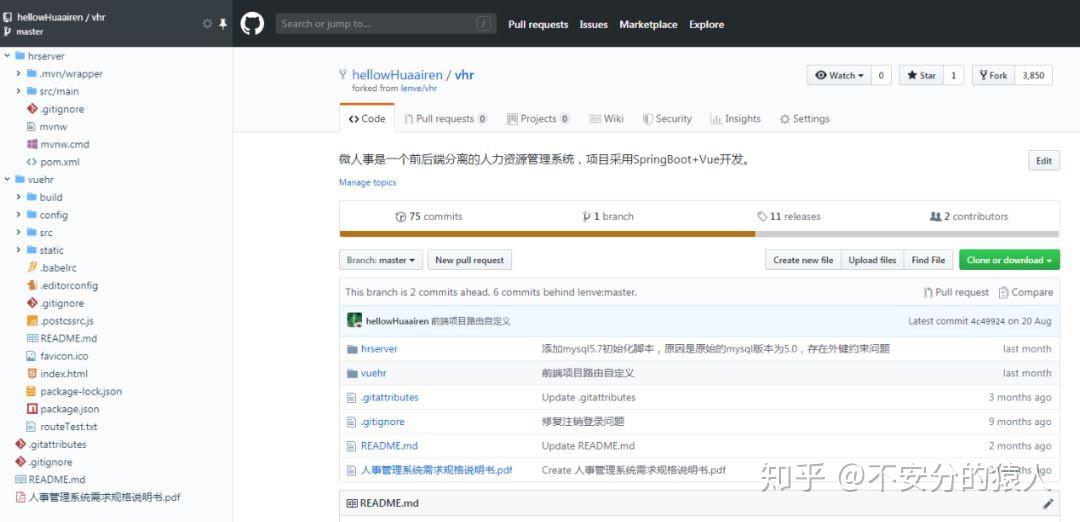This screenshot has height=522, width=1080.
Task: Focus the Search or jump to field
Action: click(386, 23)
